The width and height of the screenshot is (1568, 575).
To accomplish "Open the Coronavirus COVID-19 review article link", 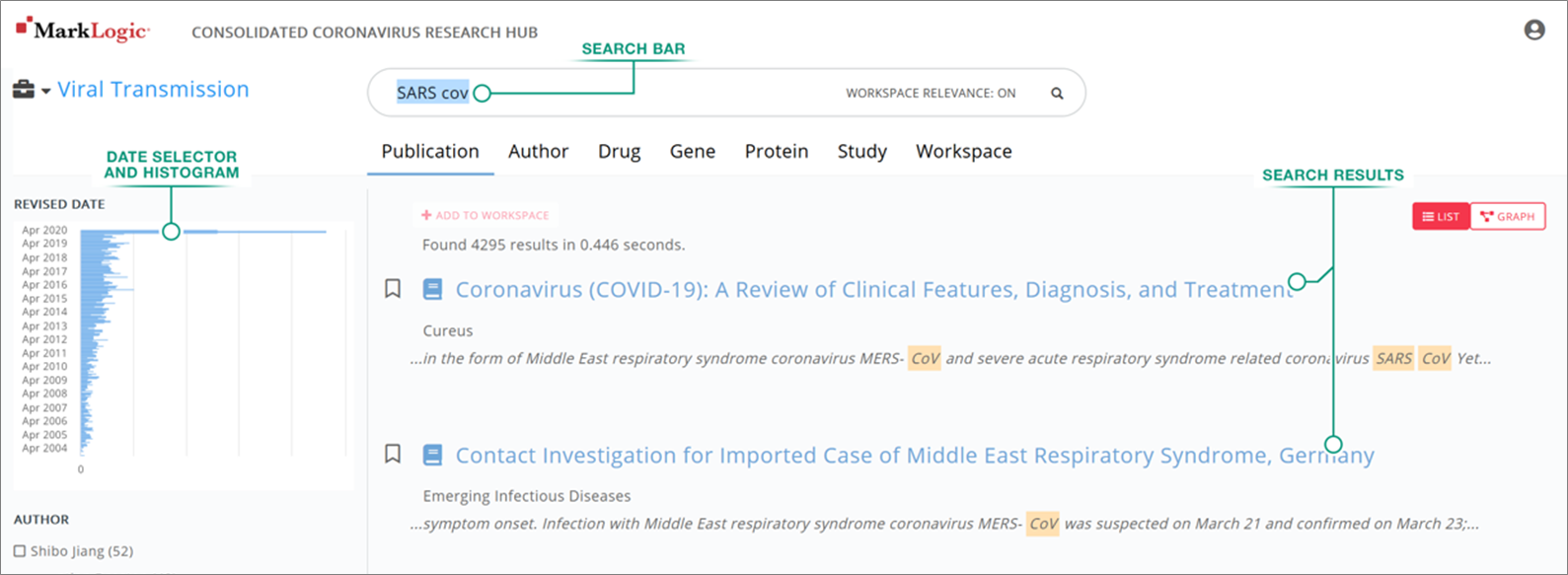I will [x=867, y=289].
